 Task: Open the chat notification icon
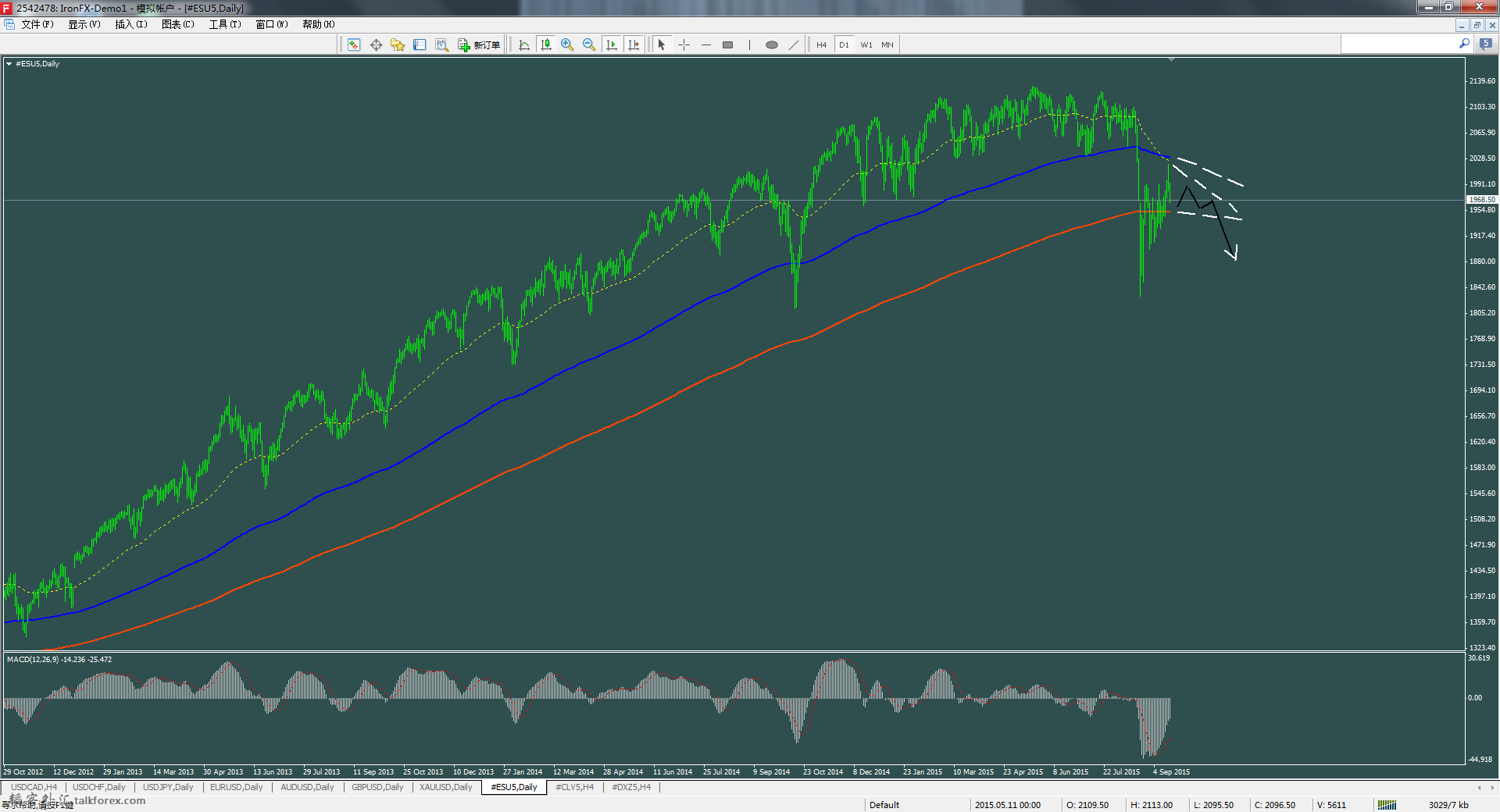coord(1486,45)
